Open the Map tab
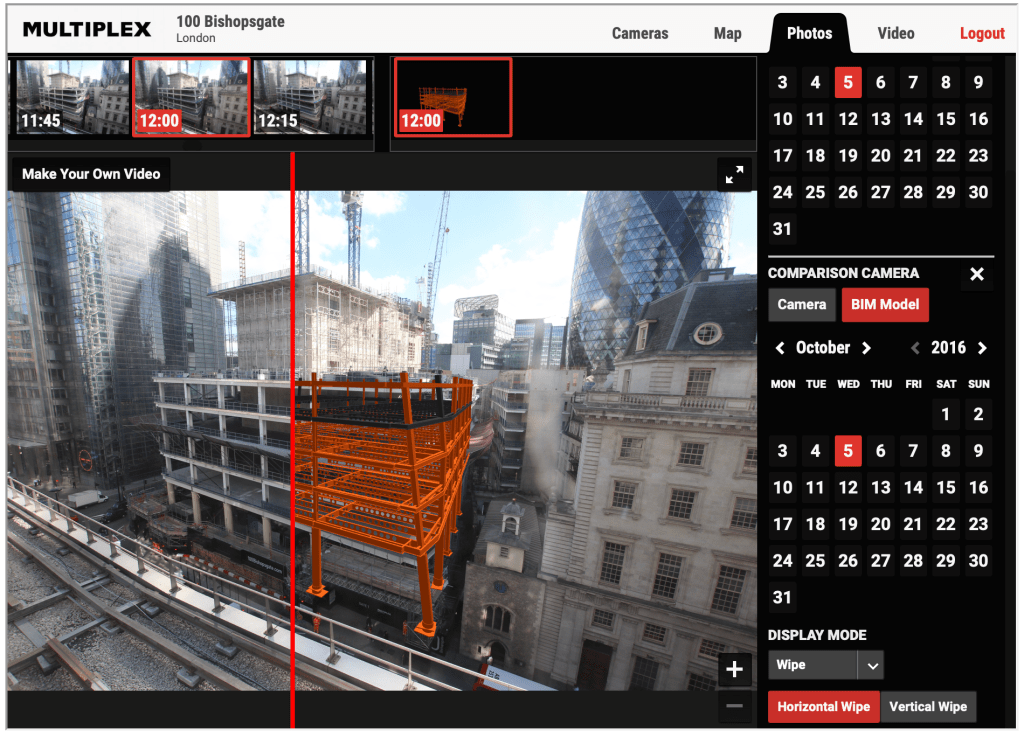1024x737 pixels. pyautogui.click(x=728, y=33)
